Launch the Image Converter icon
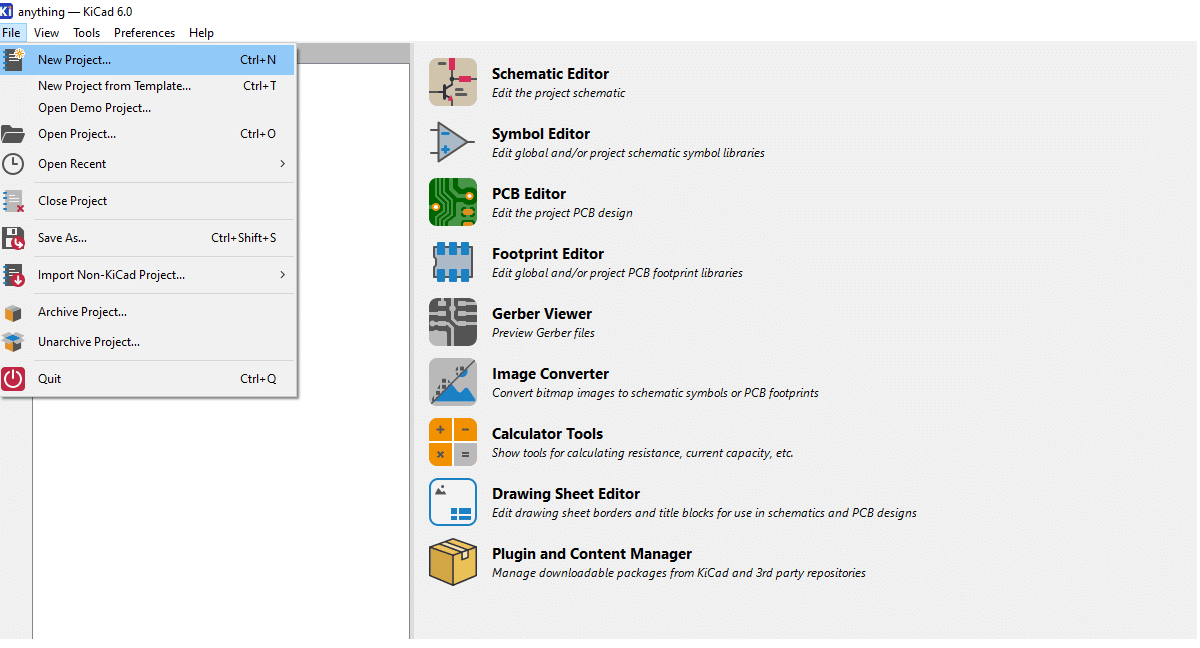 click(x=453, y=382)
